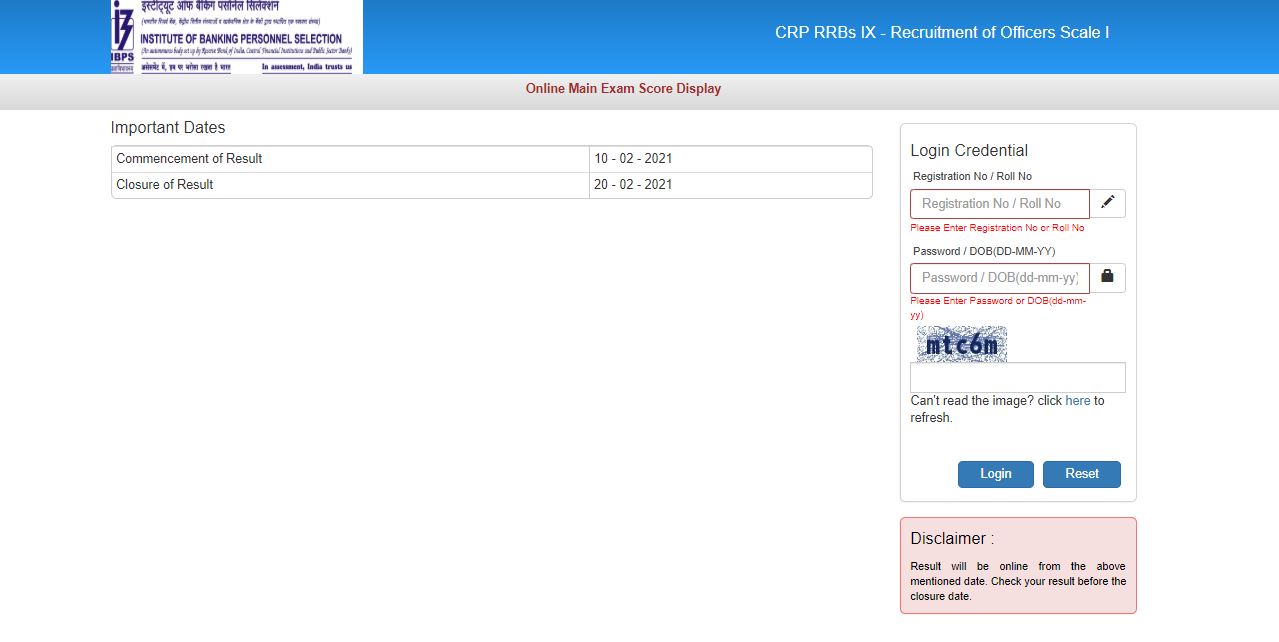Screen dimensions: 1279x642
Task: Select the Commencement of Result row
Action: (350, 158)
